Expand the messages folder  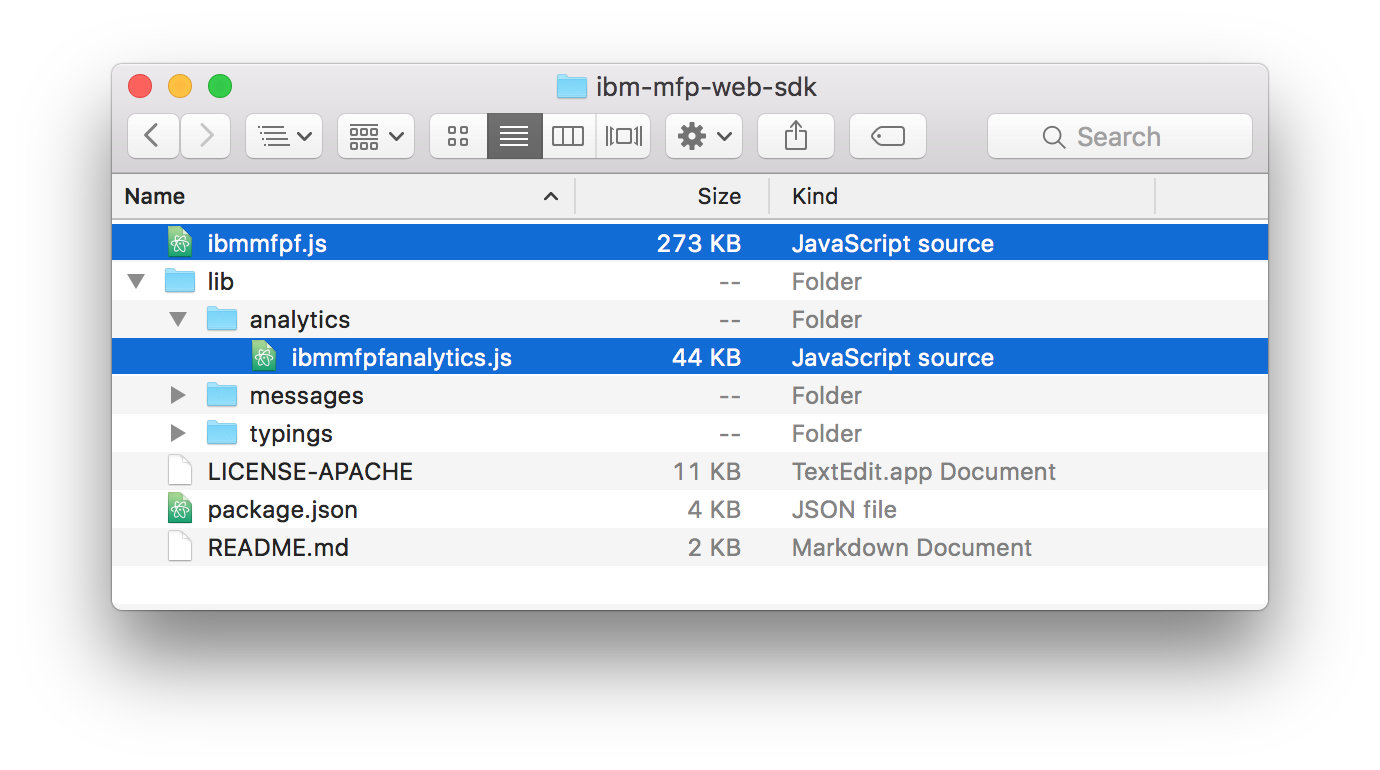pos(178,396)
